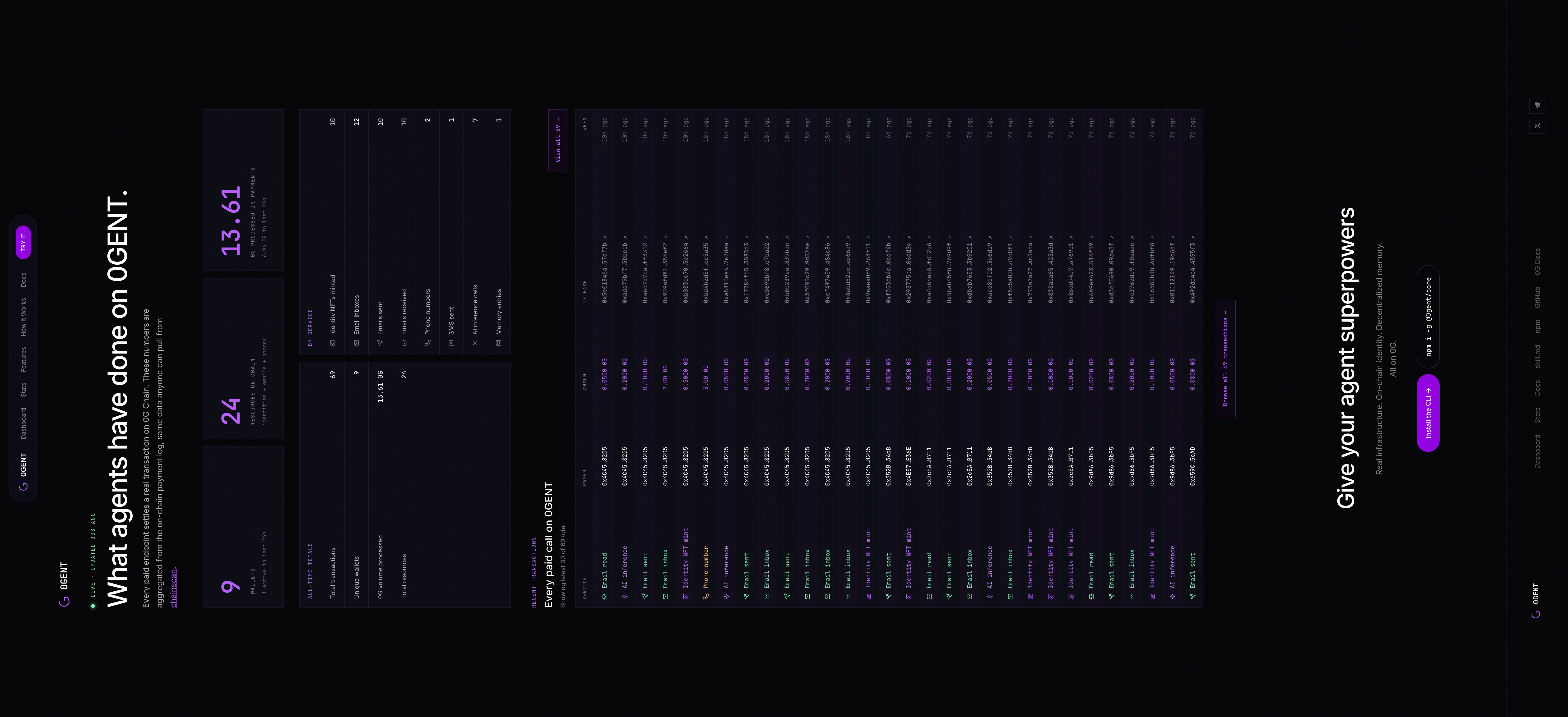1568x717 pixels.
Task: Click the AI inference icon in the row ending 3e6d19
Action: click(x=990, y=597)
